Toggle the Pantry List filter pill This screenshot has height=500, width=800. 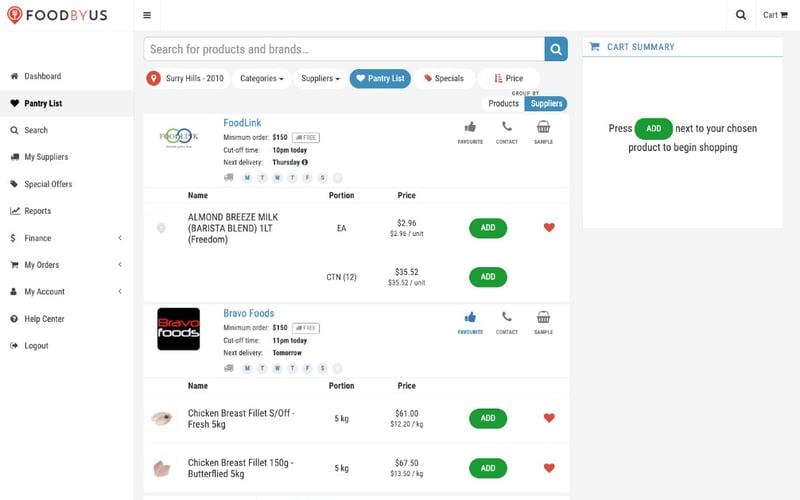coord(380,79)
